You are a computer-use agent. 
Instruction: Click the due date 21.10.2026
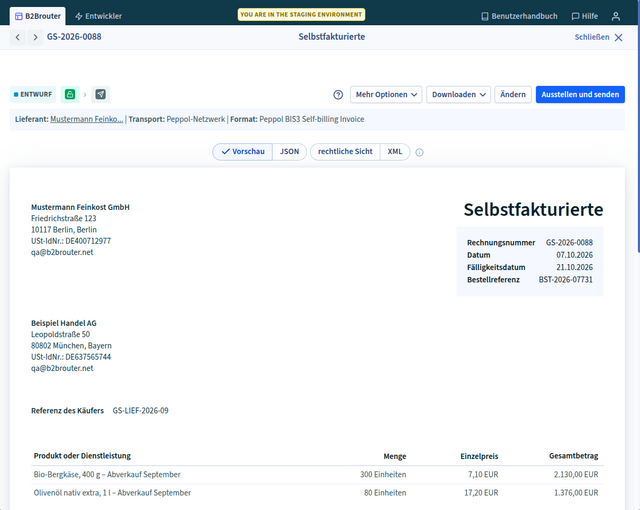click(x=574, y=268)
